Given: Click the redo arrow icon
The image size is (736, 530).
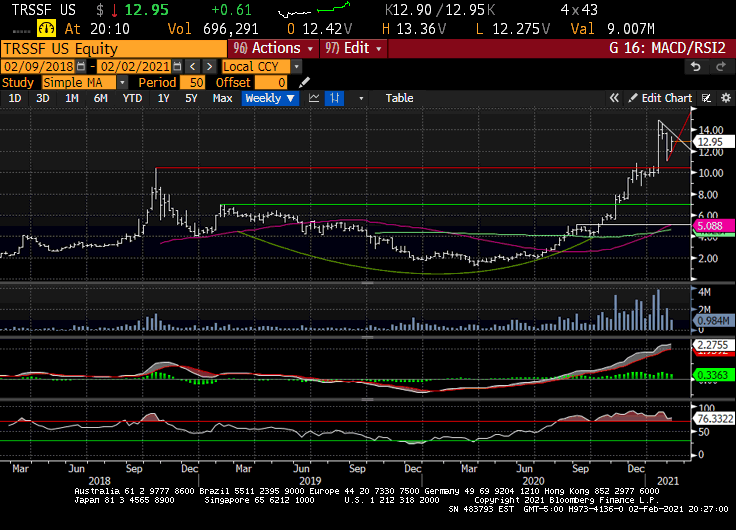Looking at the screenshot, I should [x=721, y=67].
